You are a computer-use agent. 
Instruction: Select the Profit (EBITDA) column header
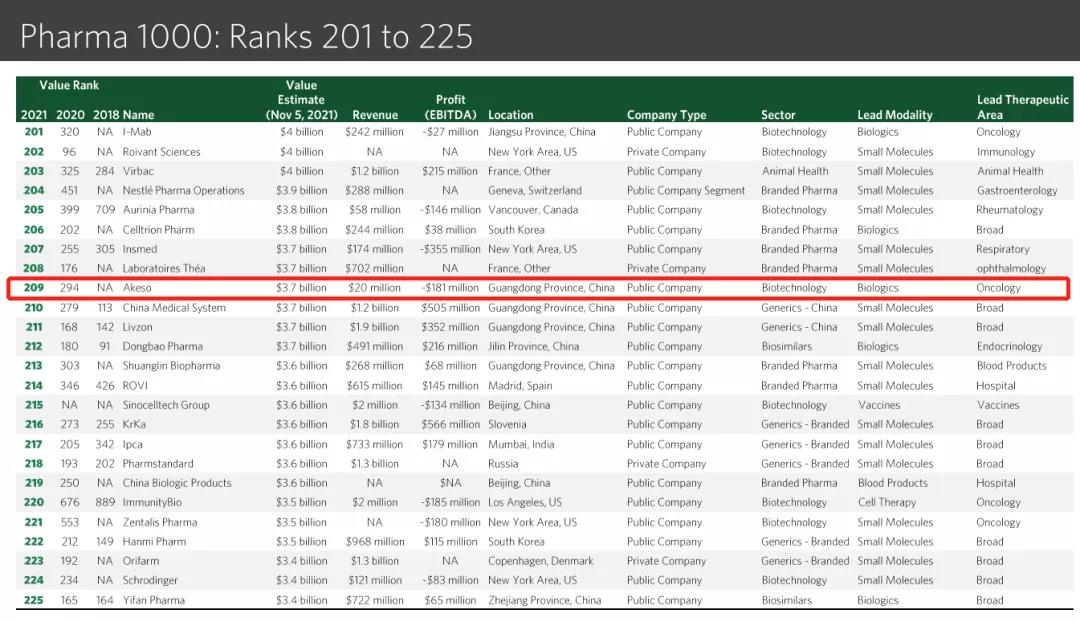tap(451, 107)
